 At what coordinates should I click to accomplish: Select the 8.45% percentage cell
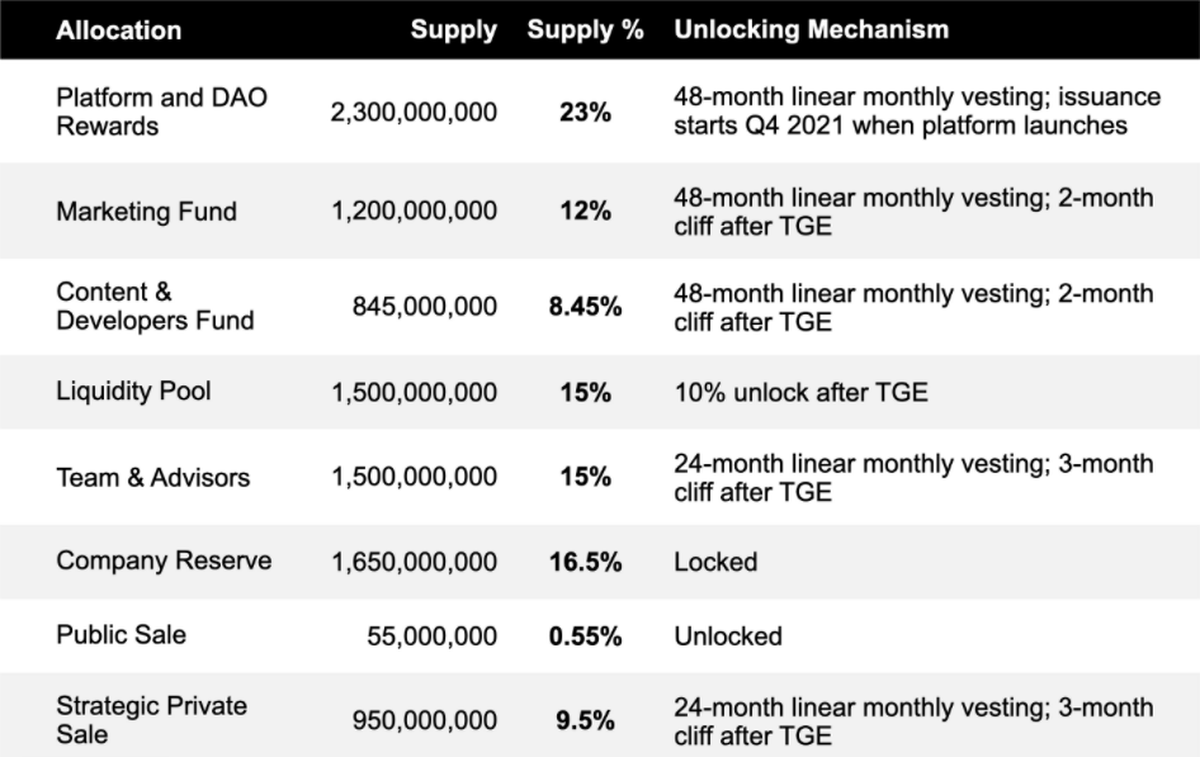[585, 307]
